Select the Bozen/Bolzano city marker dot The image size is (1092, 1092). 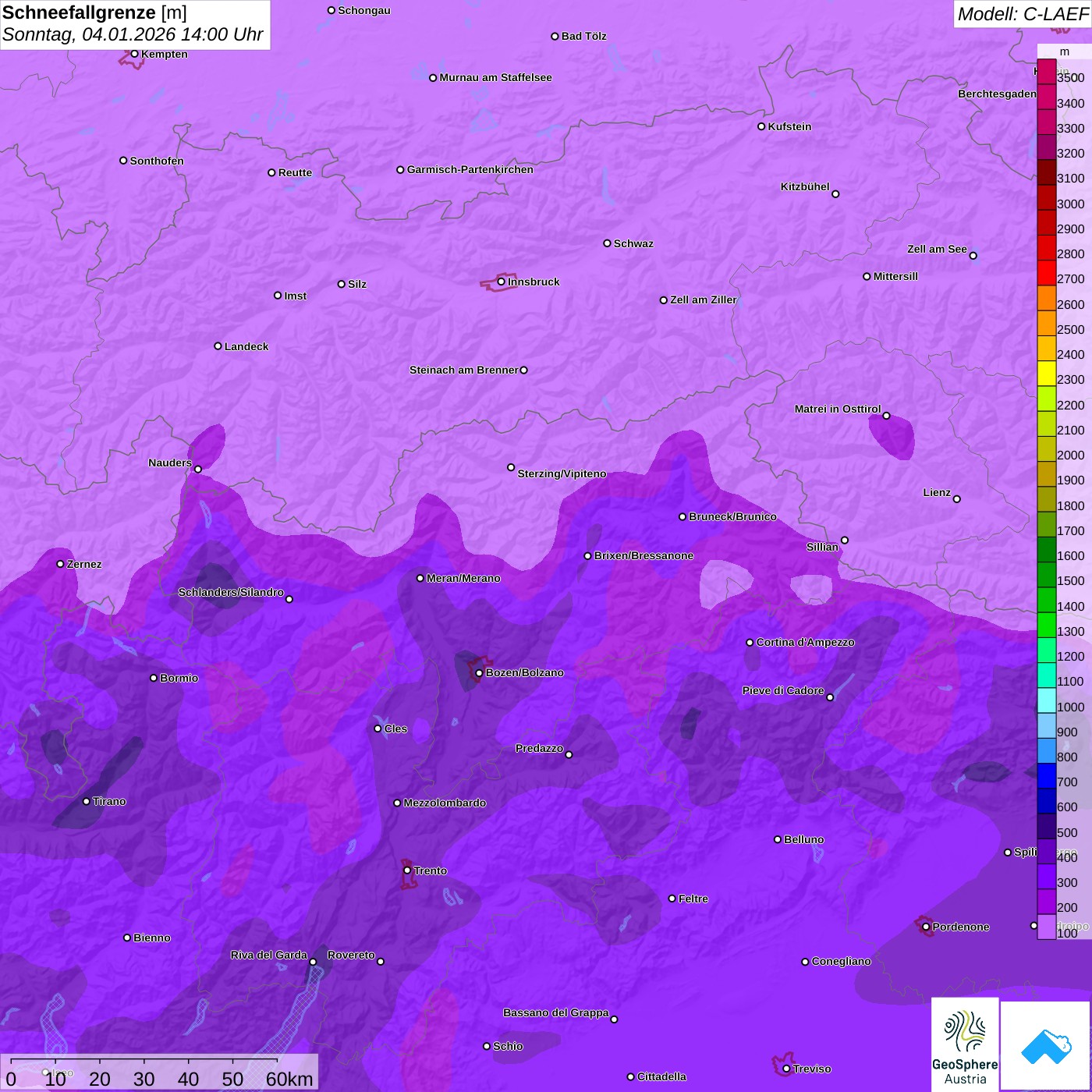tap(479, 672)
